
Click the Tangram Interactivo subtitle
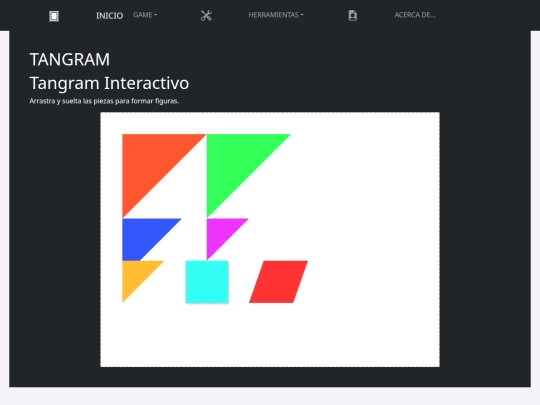(x=109, y=83)
